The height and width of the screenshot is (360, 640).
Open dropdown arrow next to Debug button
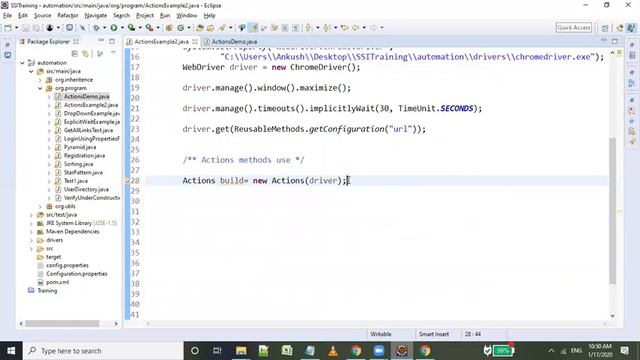click(x=104, y=28)
